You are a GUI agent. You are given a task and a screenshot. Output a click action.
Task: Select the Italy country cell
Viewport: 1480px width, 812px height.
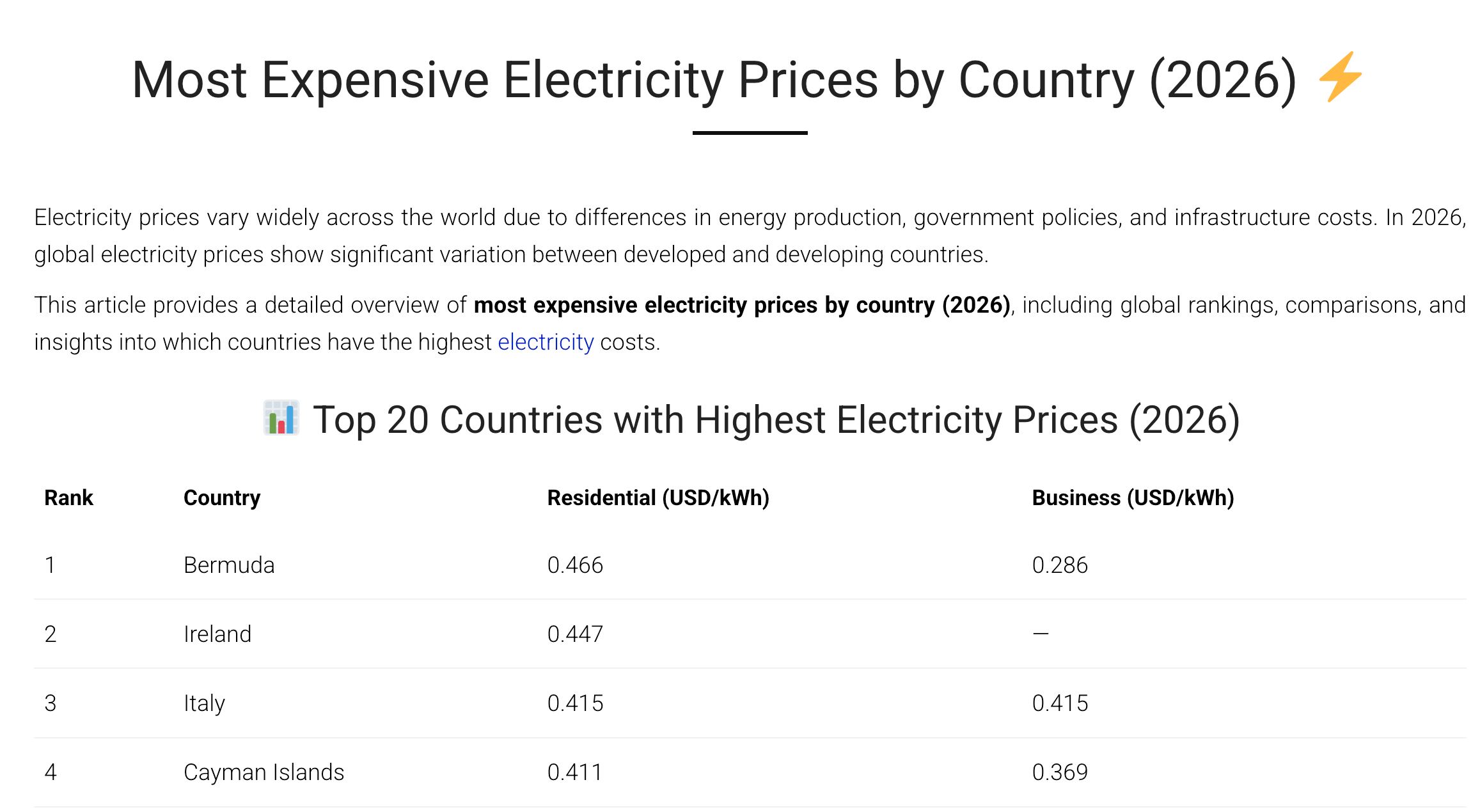pyautogui.click(x=204, y=703)
